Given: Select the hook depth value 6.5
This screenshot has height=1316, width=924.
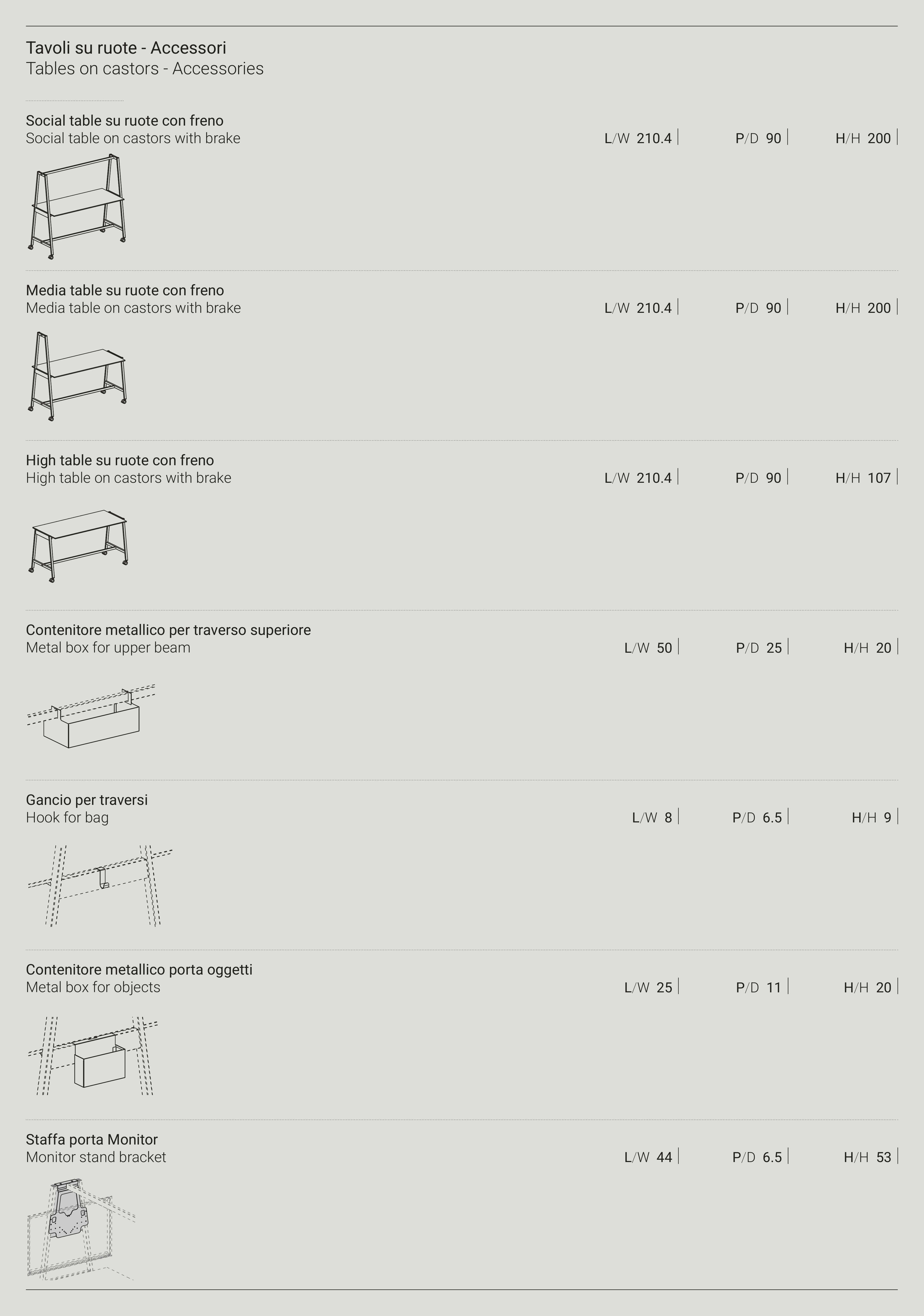Looking at the screenshot, I should point(772,818).
